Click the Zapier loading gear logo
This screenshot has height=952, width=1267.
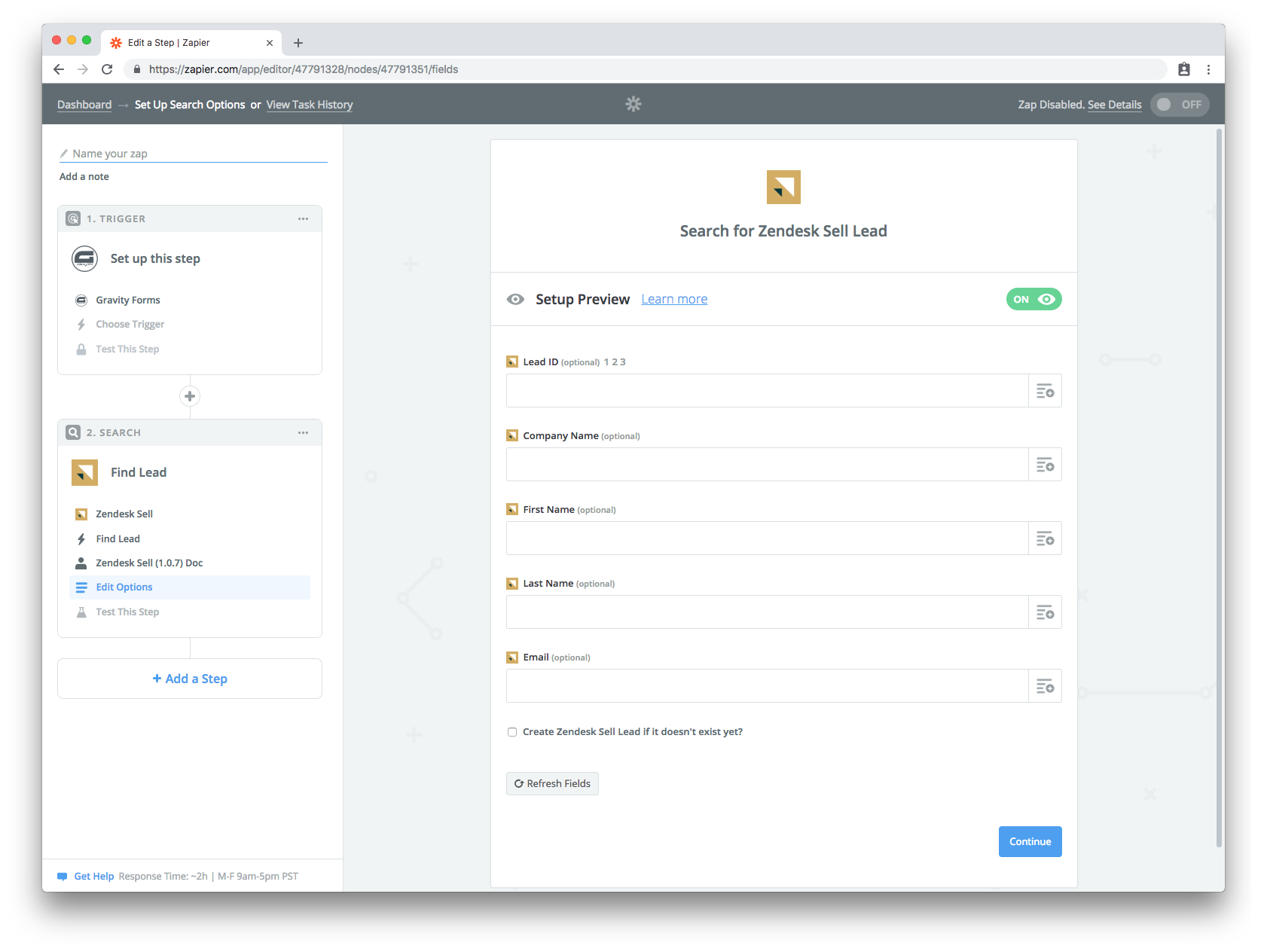click(x=633, y=104)
